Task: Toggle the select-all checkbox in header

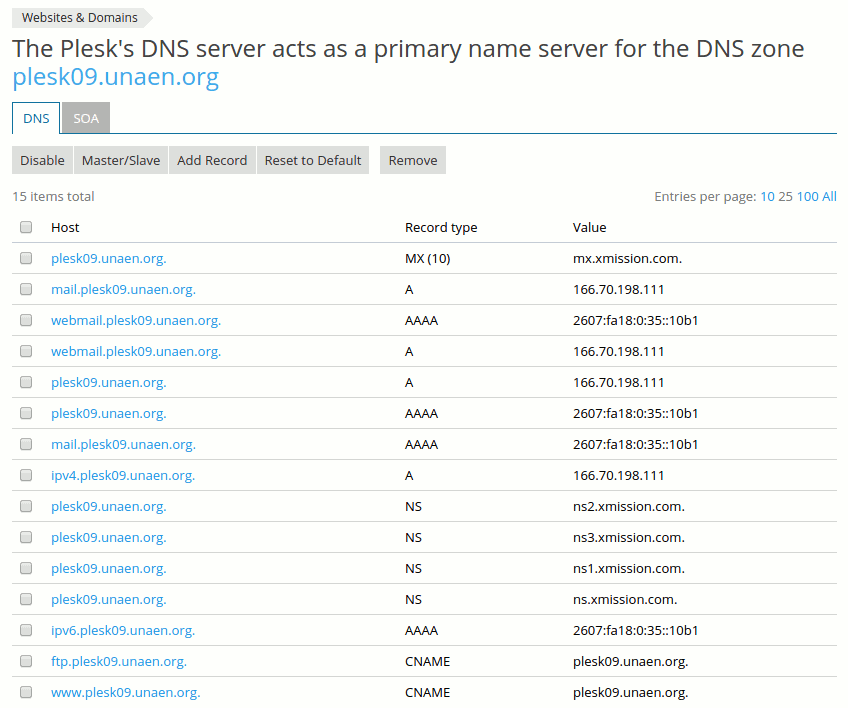Action: 26,227
